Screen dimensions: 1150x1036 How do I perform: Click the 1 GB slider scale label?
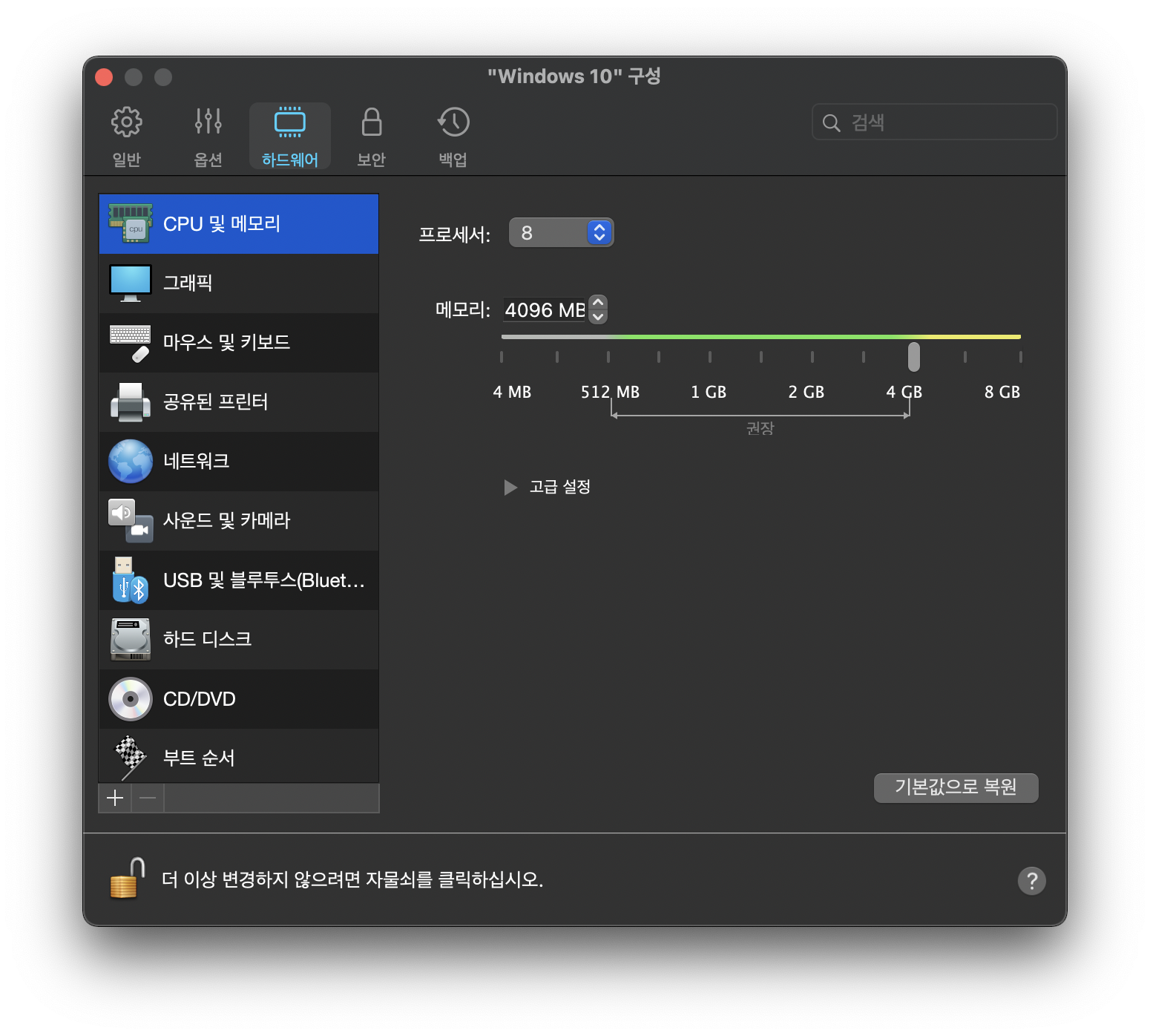(x=709, y=392)
